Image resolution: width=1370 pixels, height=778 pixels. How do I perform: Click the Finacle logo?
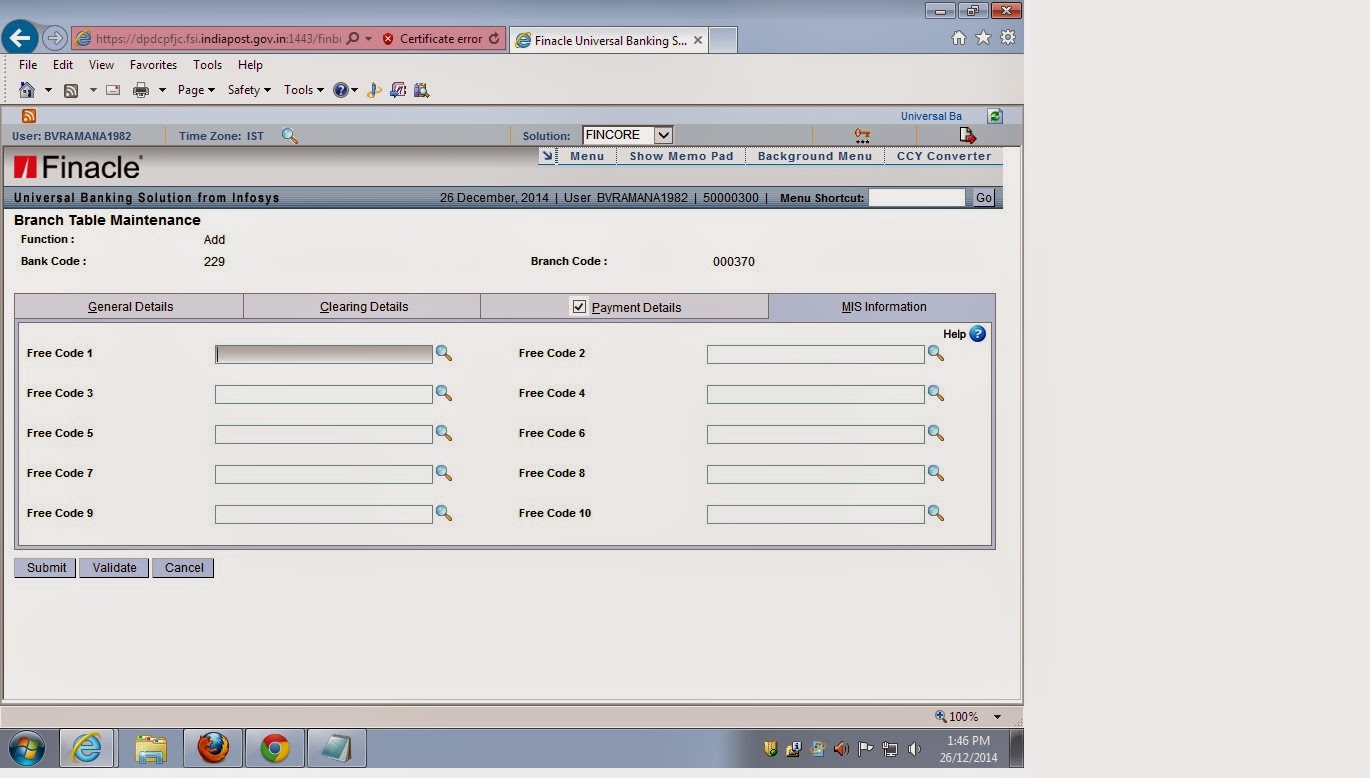(75, 166)
